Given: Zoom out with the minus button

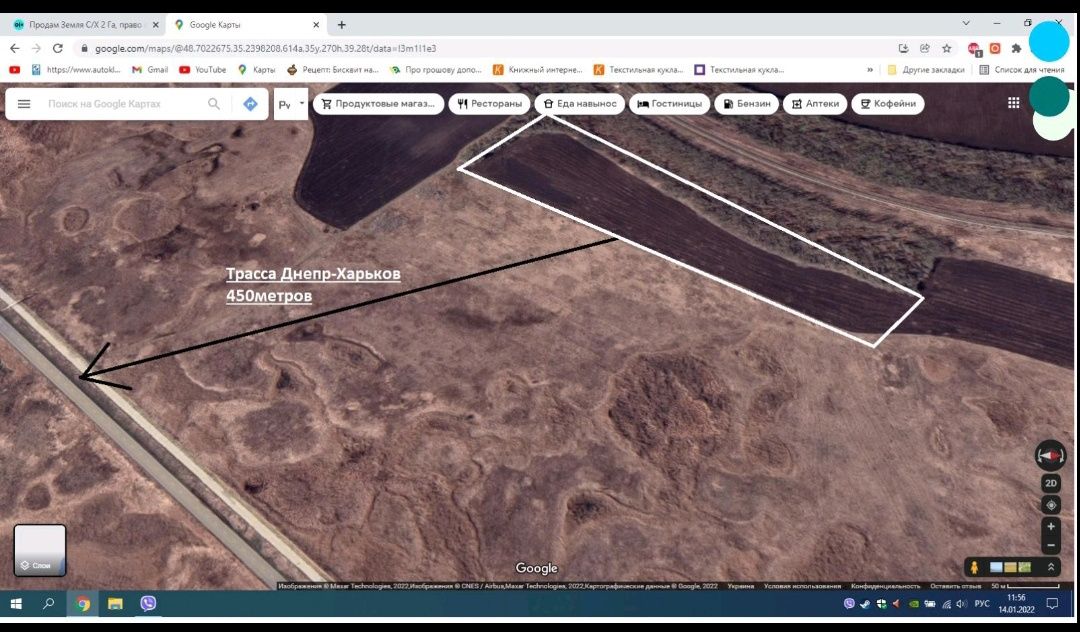Looking at the screenshot, I should (x=1050, y=545).
